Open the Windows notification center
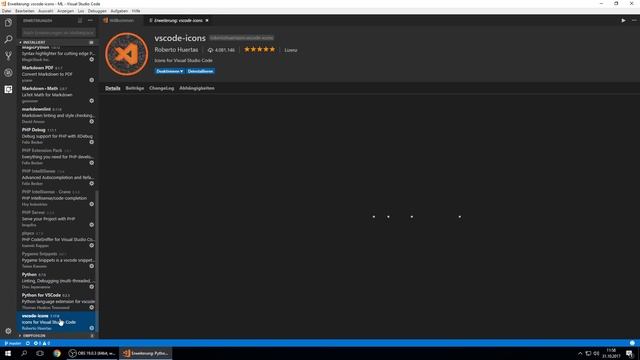This screenshot has height=360, width=640. (x=630, y=353)
